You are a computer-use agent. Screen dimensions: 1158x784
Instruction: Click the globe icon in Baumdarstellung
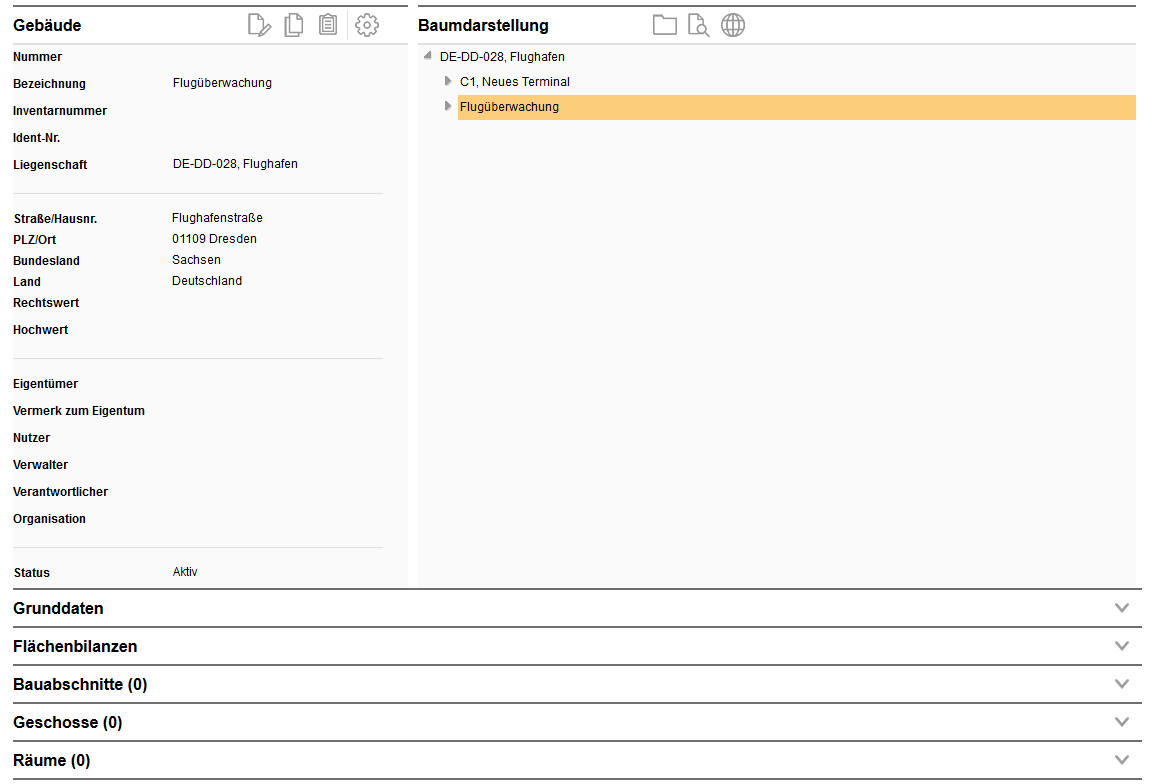(x=733, y=26)
